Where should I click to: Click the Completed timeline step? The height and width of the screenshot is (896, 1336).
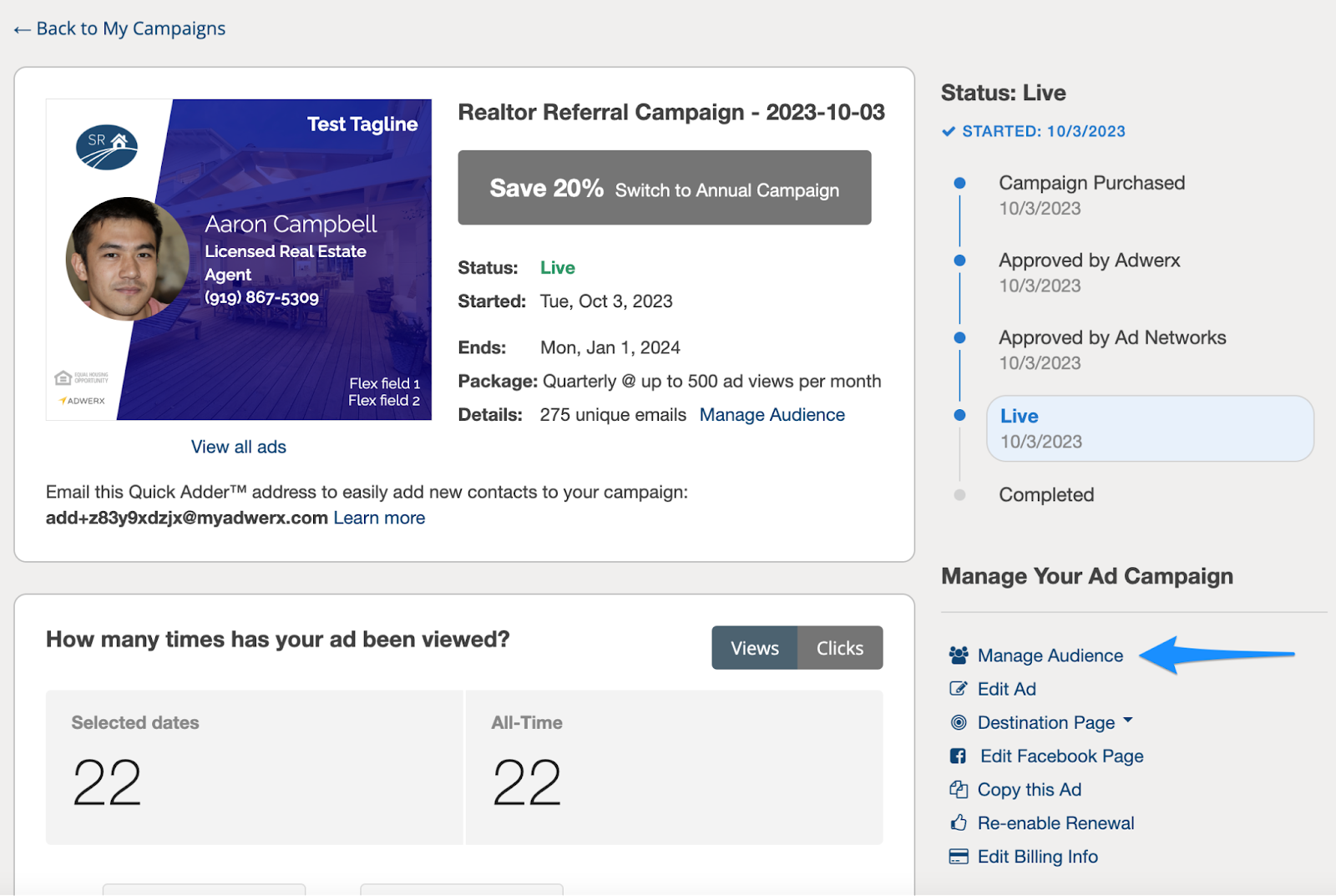pyautogui.click(x=1046, y=495)
